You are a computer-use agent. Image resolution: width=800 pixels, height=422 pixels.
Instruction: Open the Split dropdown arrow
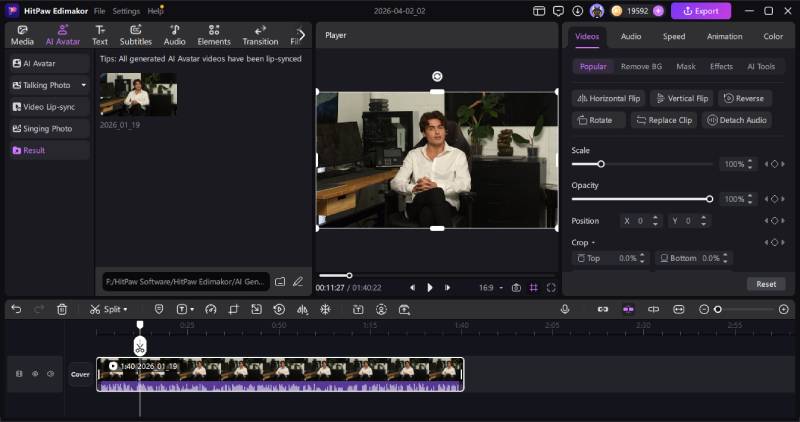coord(125,309)
